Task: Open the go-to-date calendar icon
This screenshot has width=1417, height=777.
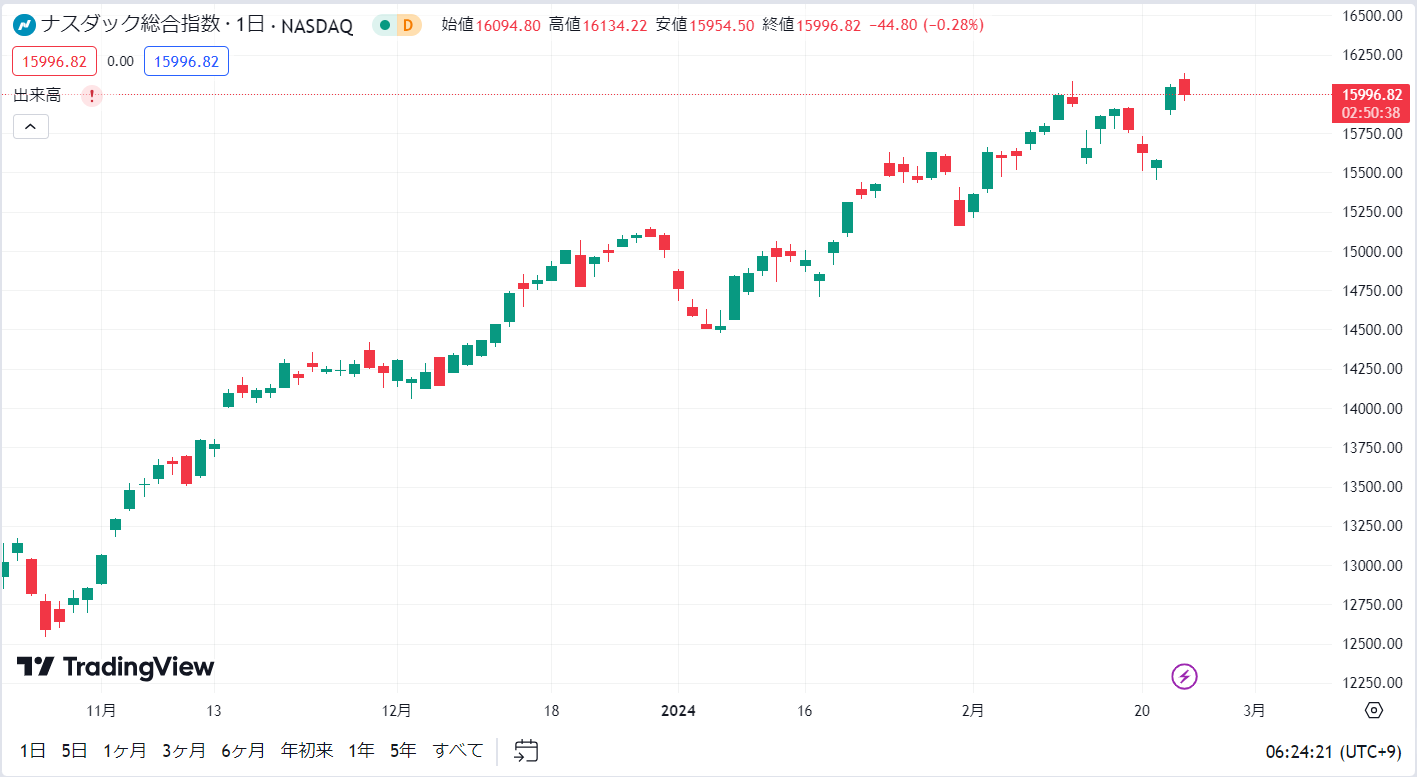Action: 527,750
